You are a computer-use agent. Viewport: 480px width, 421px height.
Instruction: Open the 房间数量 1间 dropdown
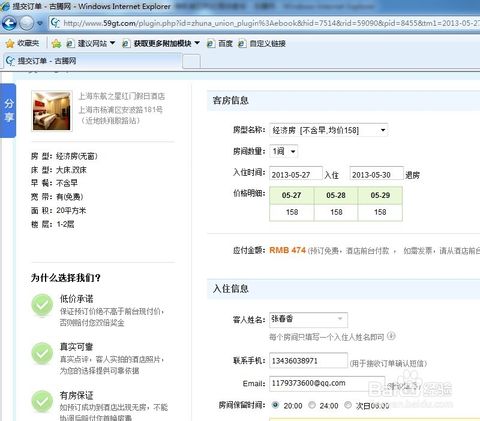[284, 151]
